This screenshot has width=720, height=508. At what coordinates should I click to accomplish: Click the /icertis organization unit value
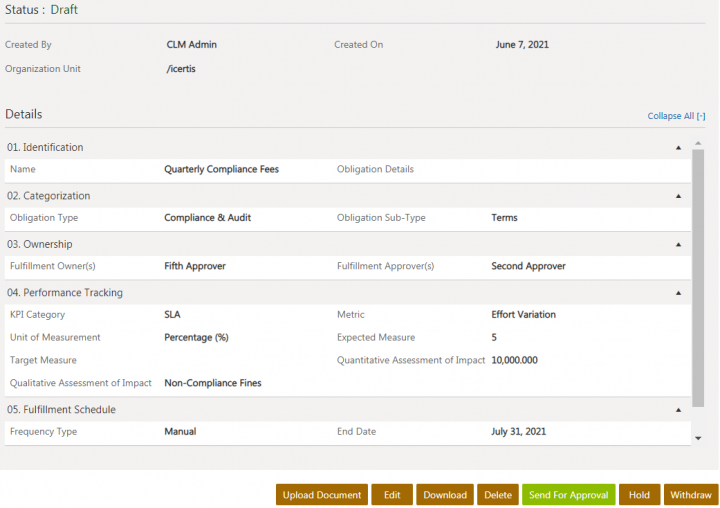click(180, 69)
